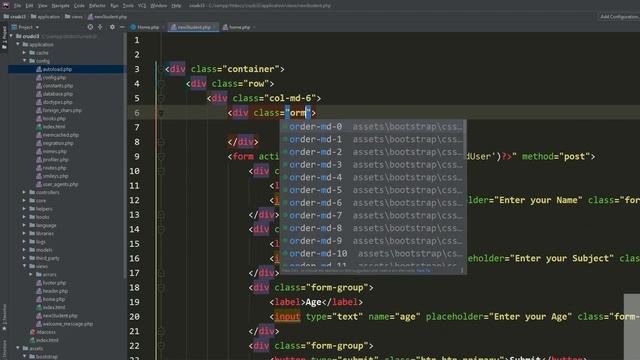Select routes.php in project tree
The image size is (640, 360).
coord(54,168)
